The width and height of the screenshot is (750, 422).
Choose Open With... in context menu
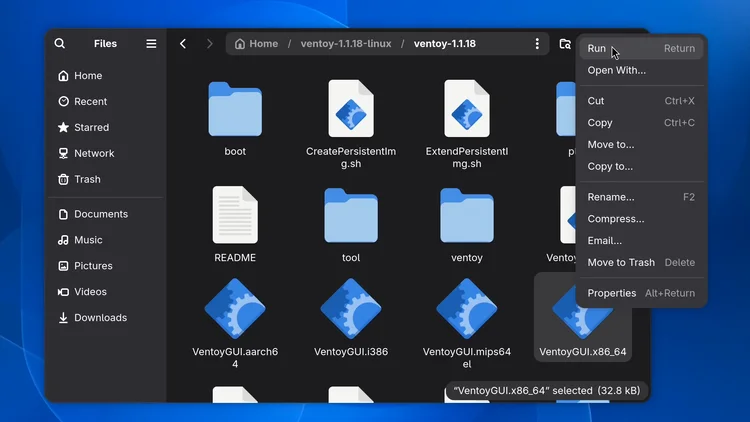pyautogui.click(x=641, y=70)
